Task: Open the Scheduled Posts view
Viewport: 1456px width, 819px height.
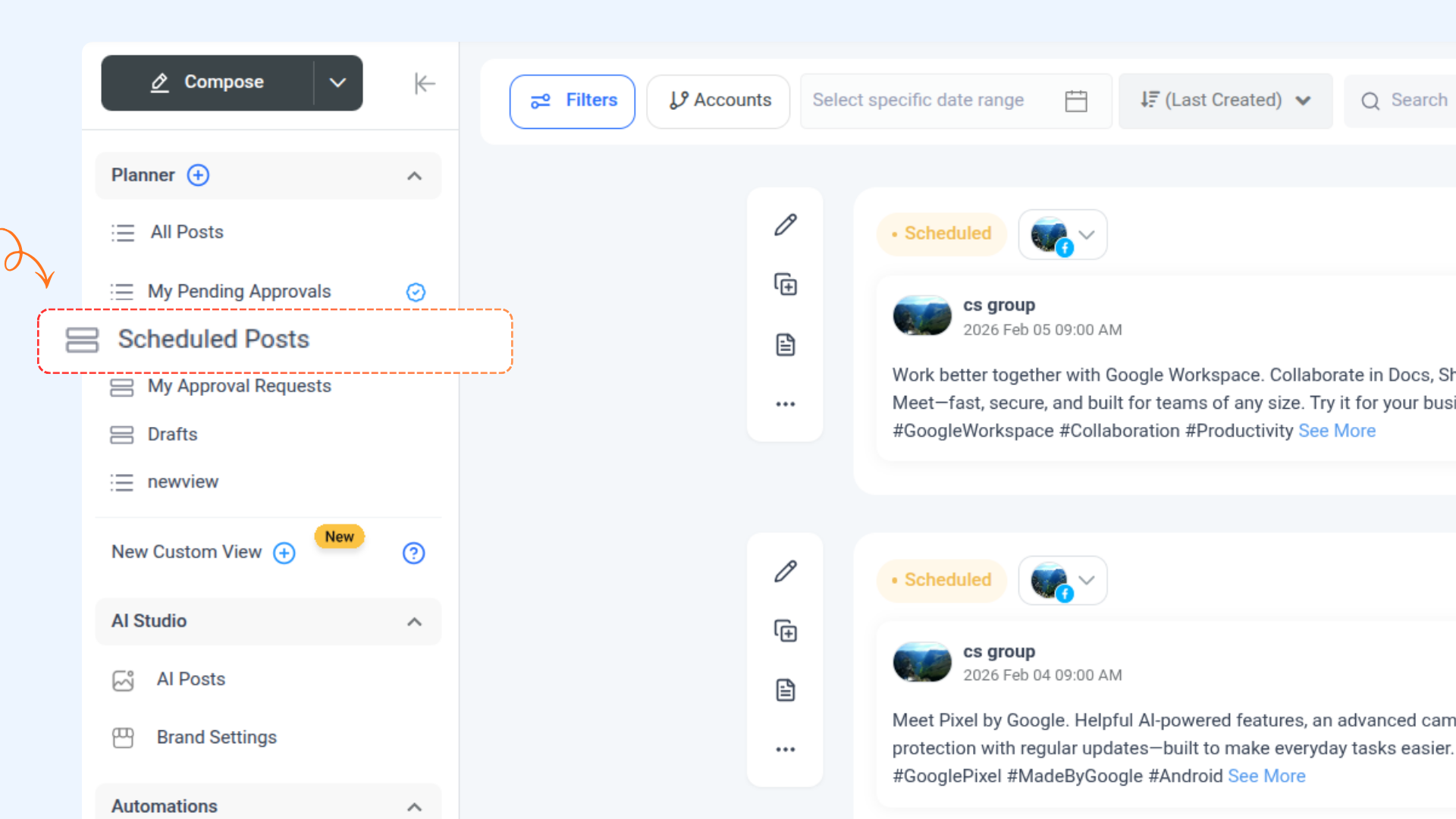Action: pos(214,340)
